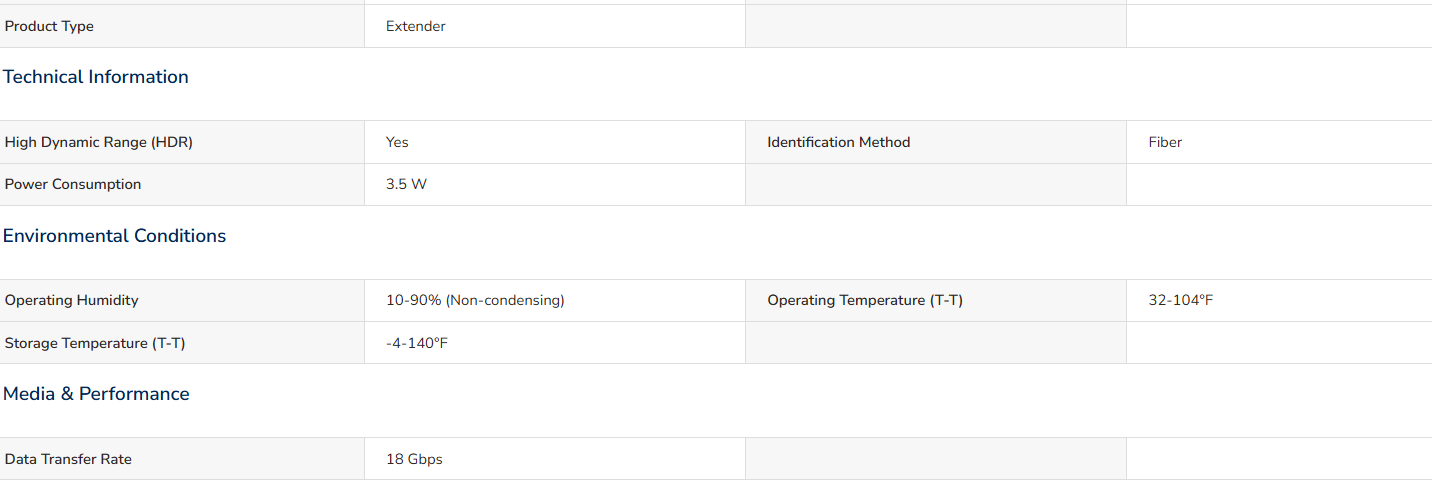Click the Identification Method label
1432x480 pixels.
point(839,142)
